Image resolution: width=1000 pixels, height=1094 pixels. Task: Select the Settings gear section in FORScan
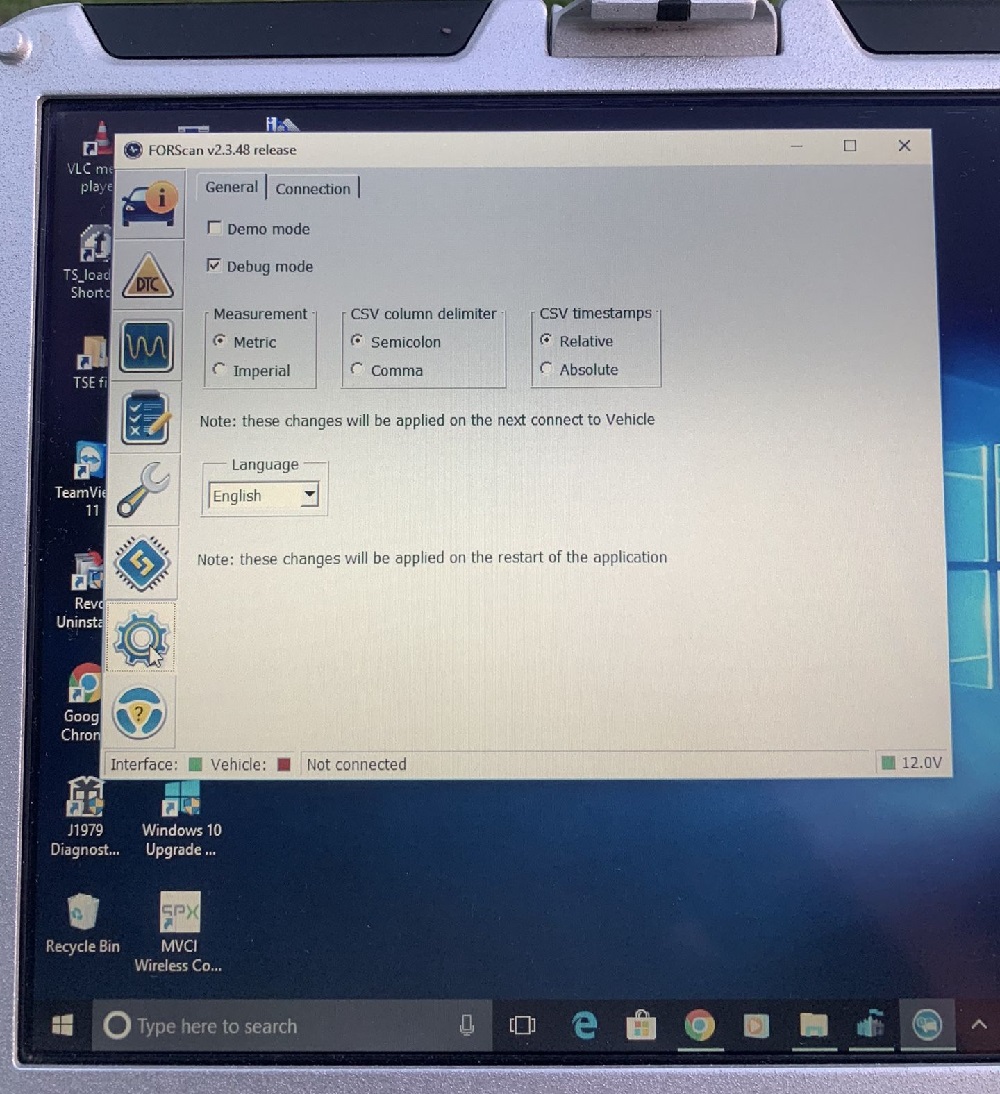click(x=141, y=638)
